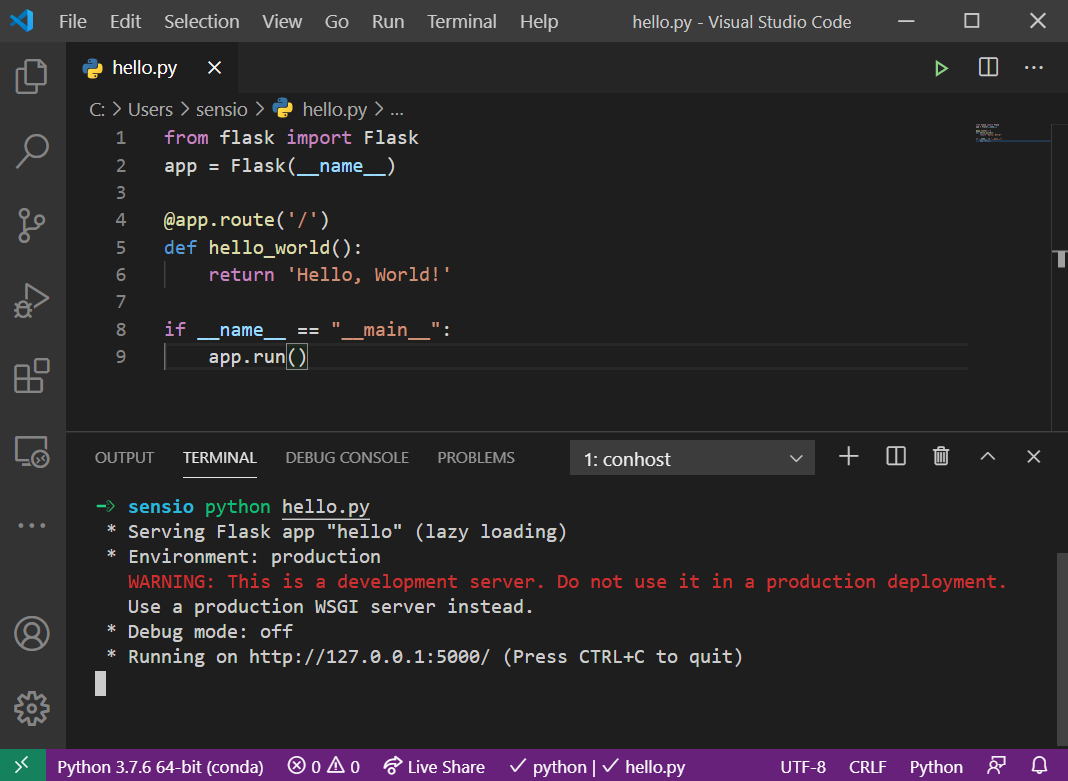Select Python 3.7.6 64-bit interpreter in status bar
This screenshot has height=781, width=1068.
pyautogui.click(x=160, y=767)
